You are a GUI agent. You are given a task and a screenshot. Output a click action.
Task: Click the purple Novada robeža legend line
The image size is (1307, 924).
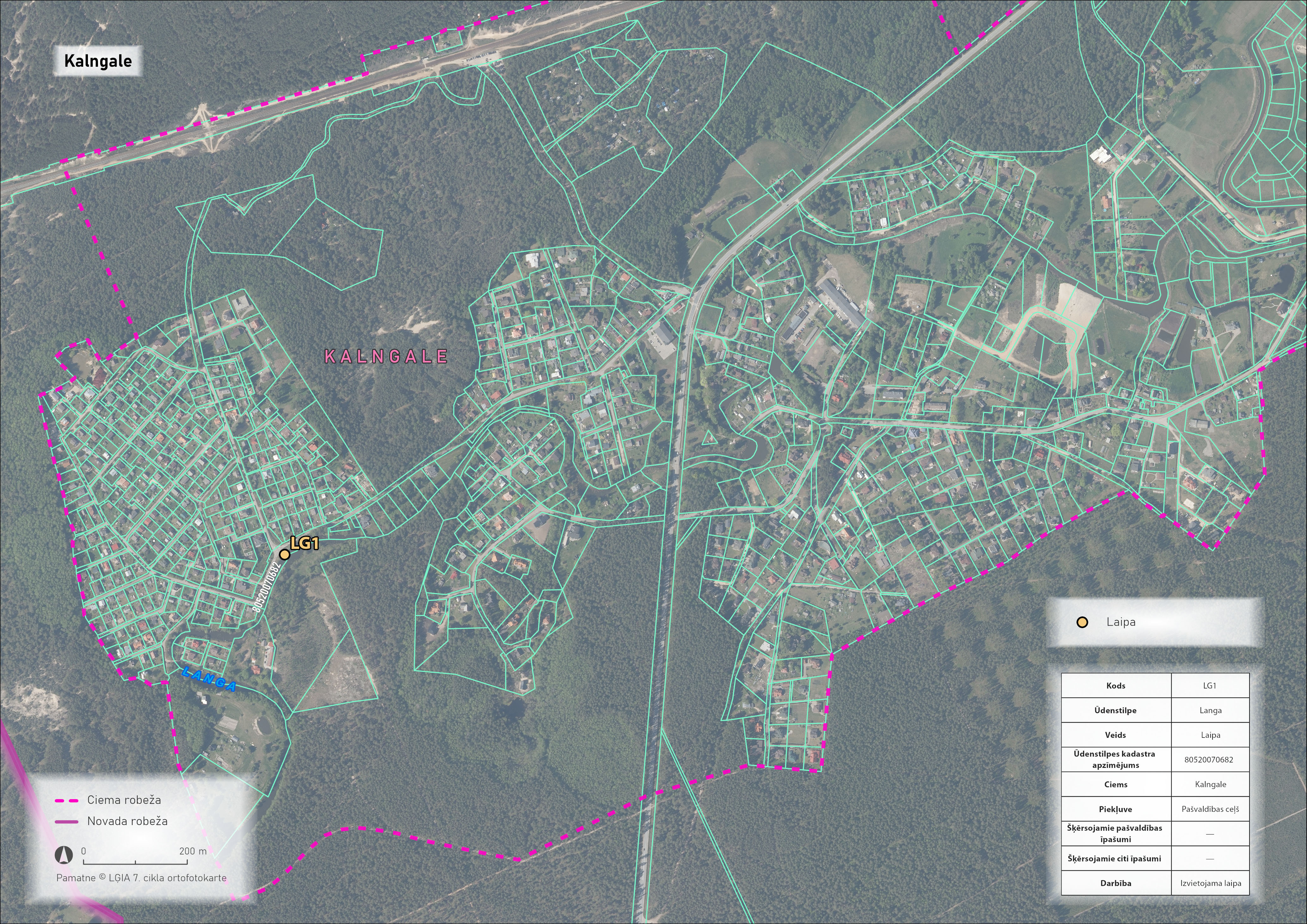pyautogui.click(x=67, y=822)
